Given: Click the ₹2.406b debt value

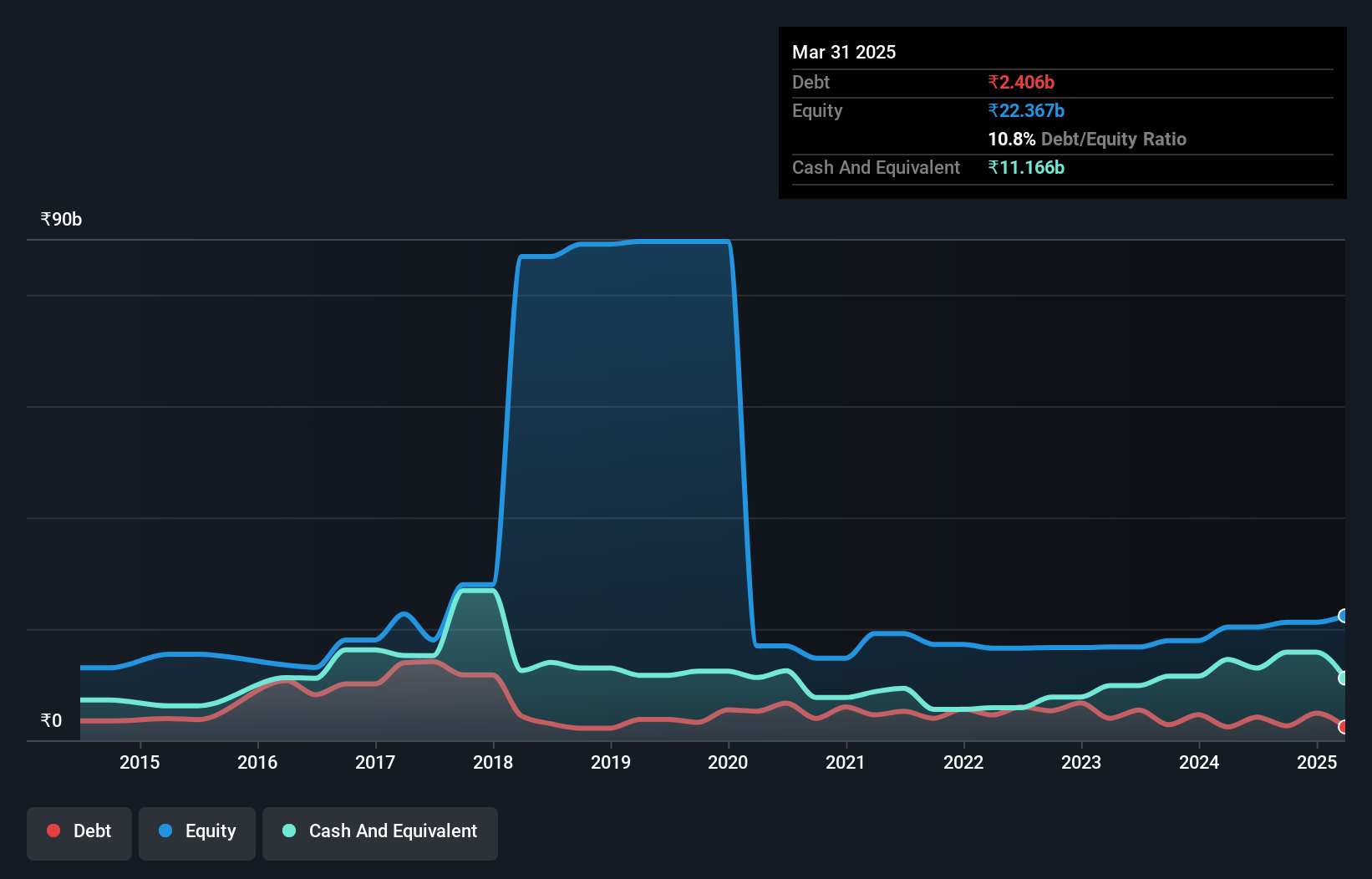Looking at the screenshot, I should (1021, 82).
